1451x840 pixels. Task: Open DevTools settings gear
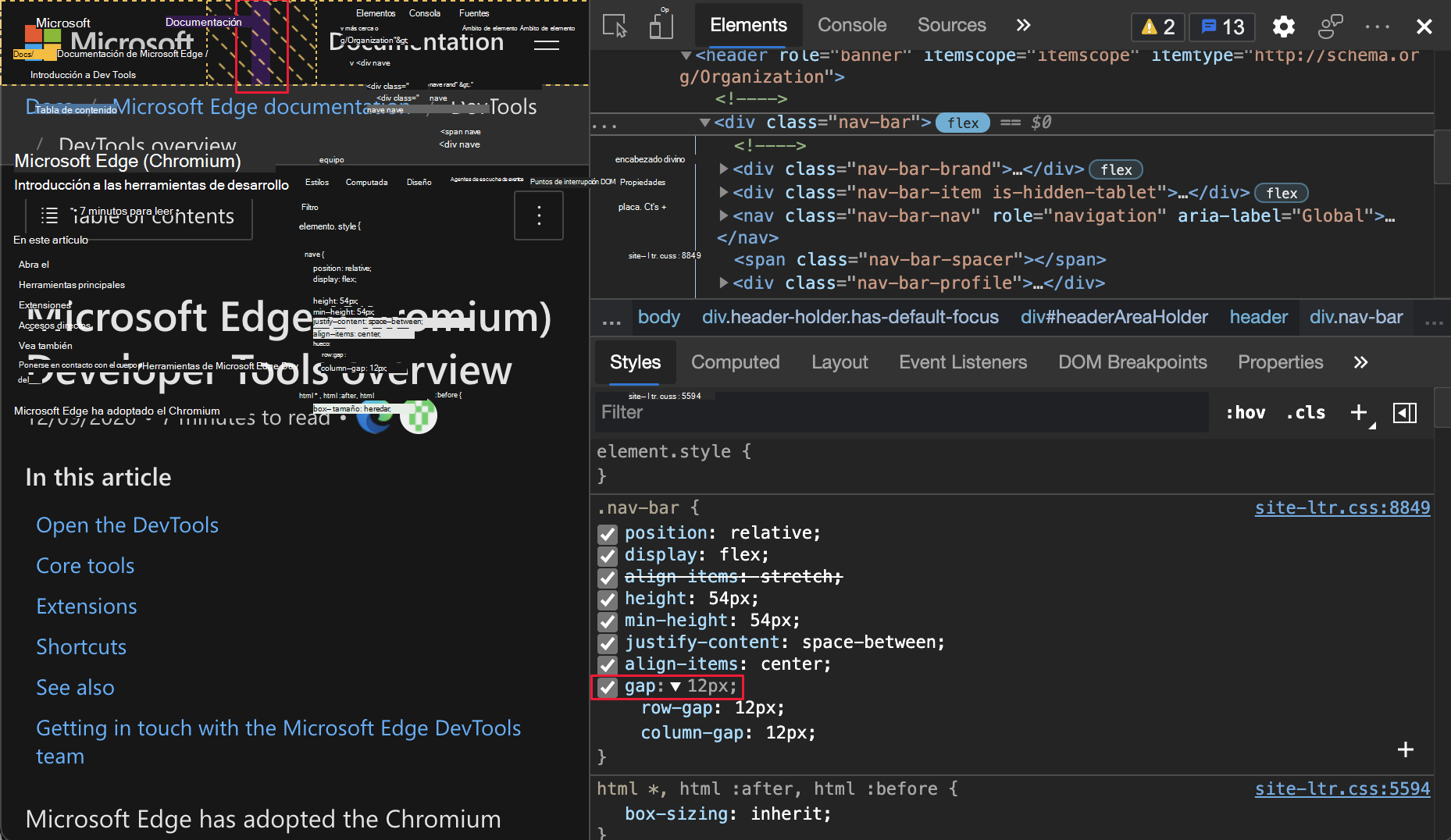pyautogui.click(x=1283, y=27)
